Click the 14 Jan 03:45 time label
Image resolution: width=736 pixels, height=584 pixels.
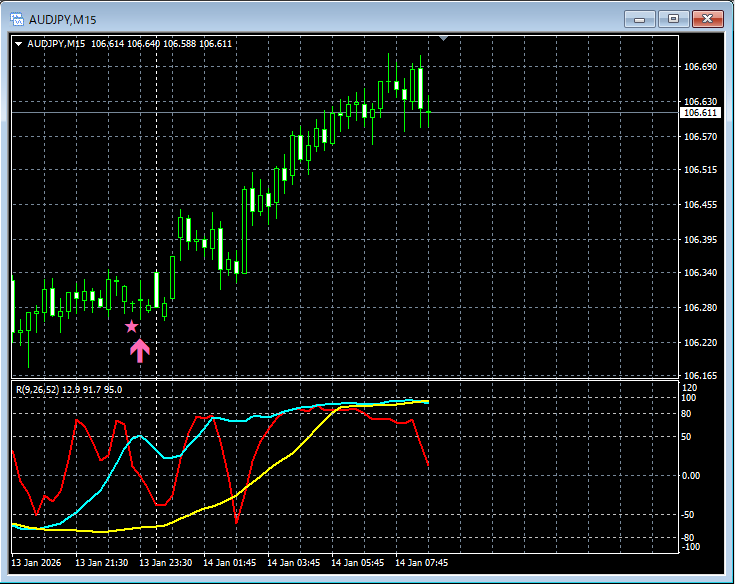pyautogui.click(x=293, y=562)
